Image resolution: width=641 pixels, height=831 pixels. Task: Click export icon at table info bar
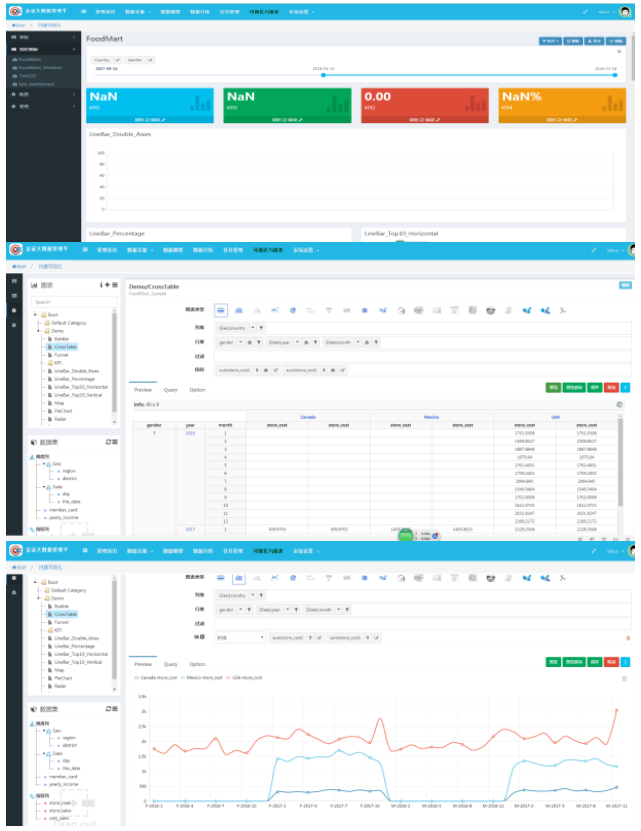(x=619, y=404)
